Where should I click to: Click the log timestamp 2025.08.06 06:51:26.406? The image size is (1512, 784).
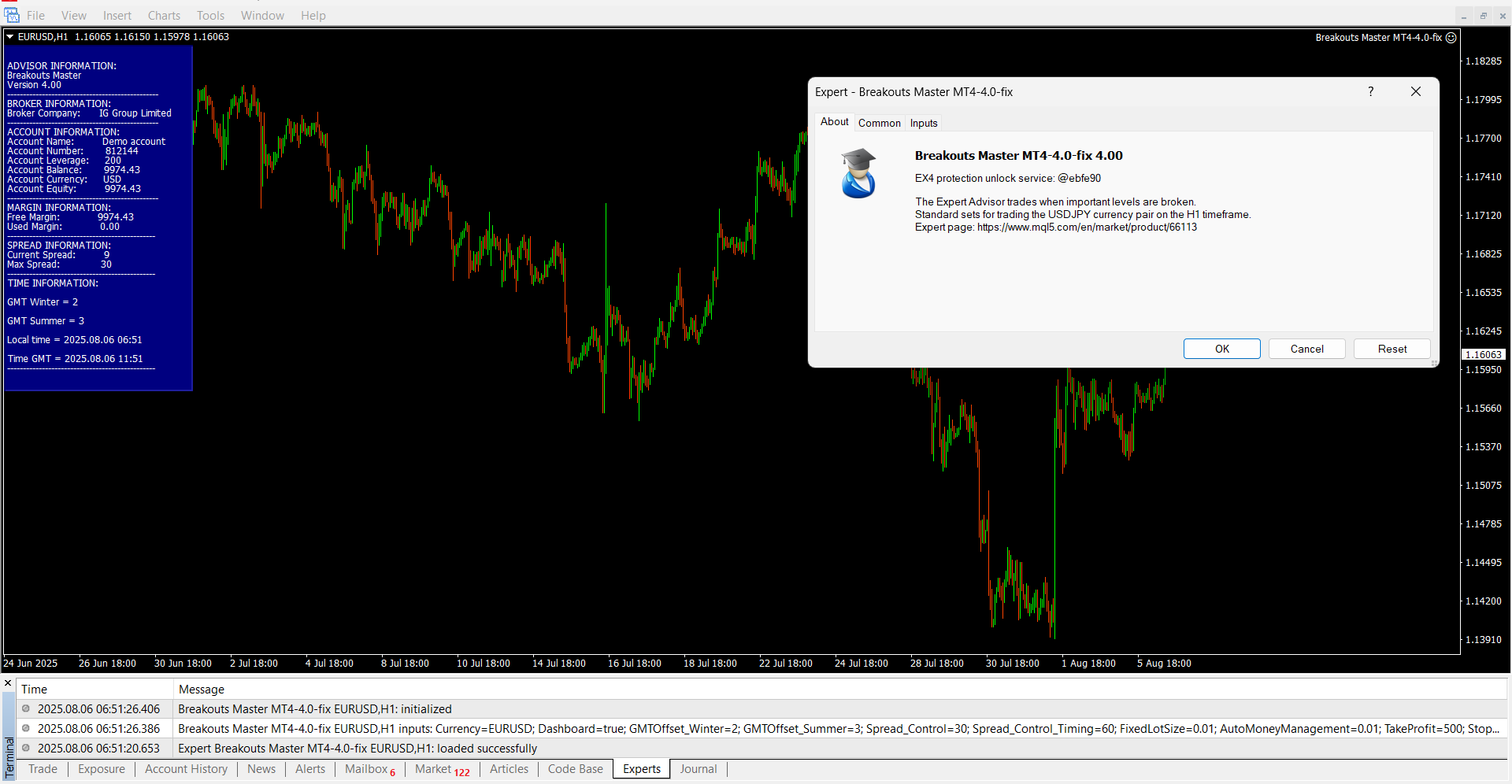point(98,708)
